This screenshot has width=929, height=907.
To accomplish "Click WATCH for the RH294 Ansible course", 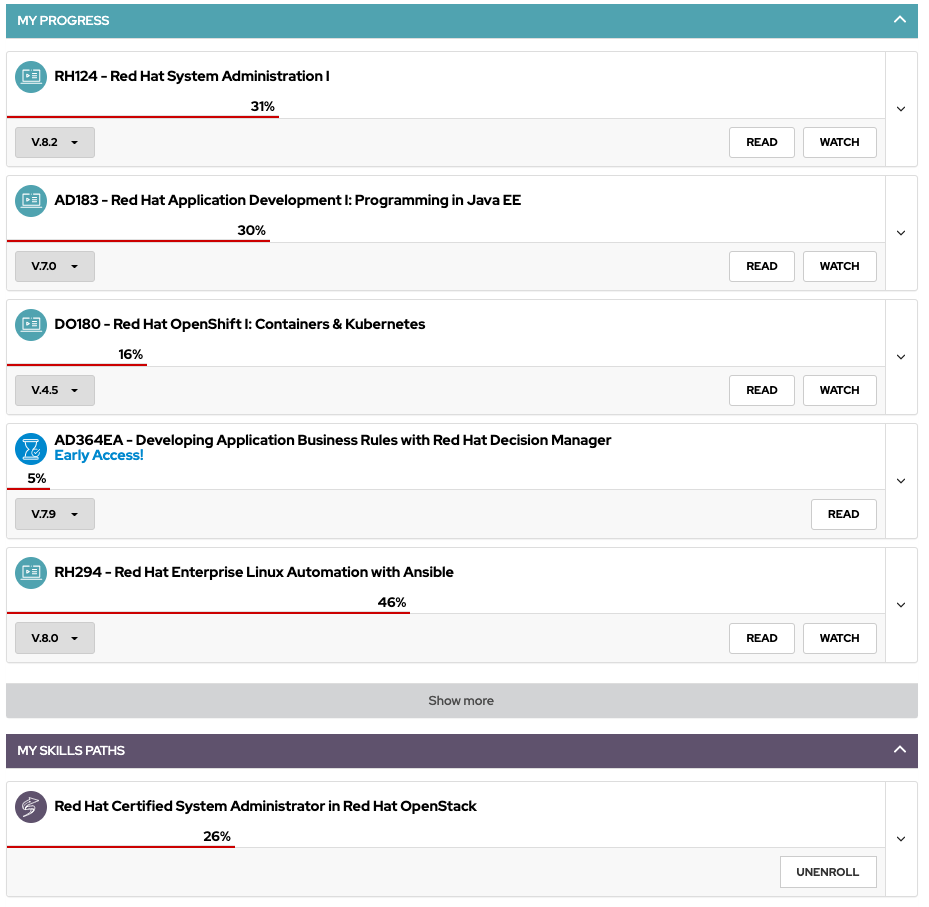I will (x=839, y=638).
